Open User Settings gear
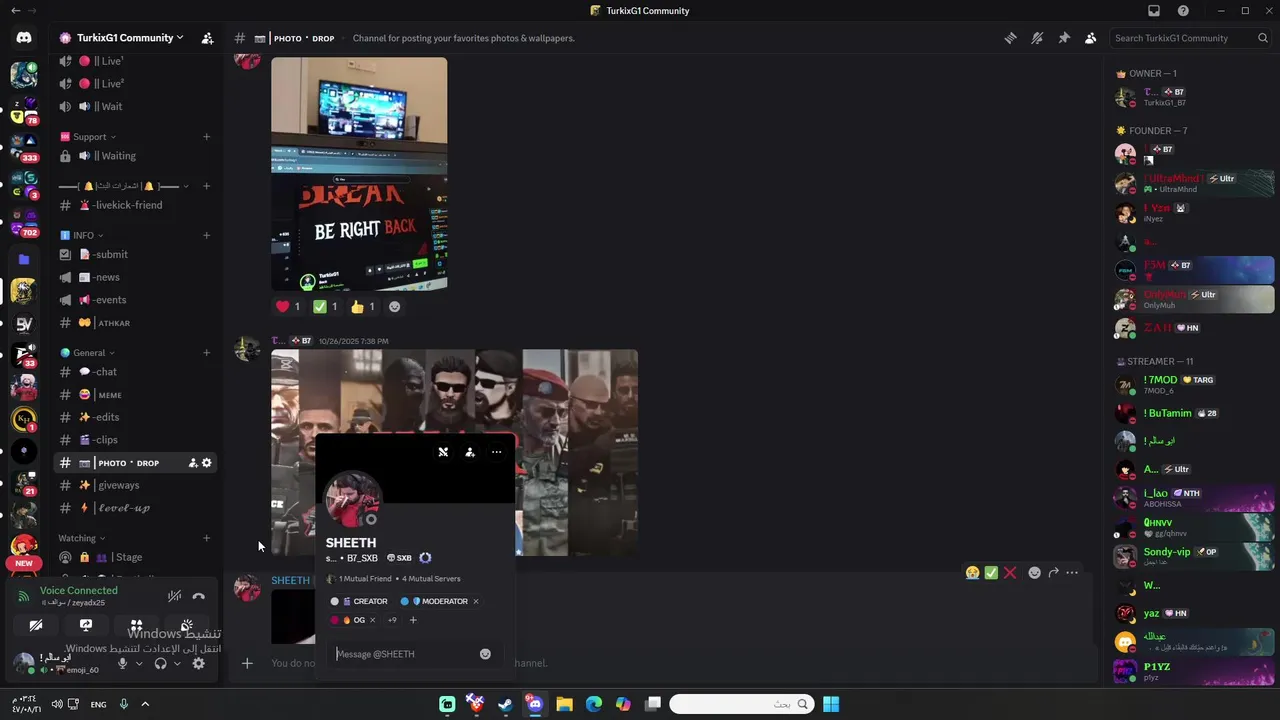 [199, 663]
